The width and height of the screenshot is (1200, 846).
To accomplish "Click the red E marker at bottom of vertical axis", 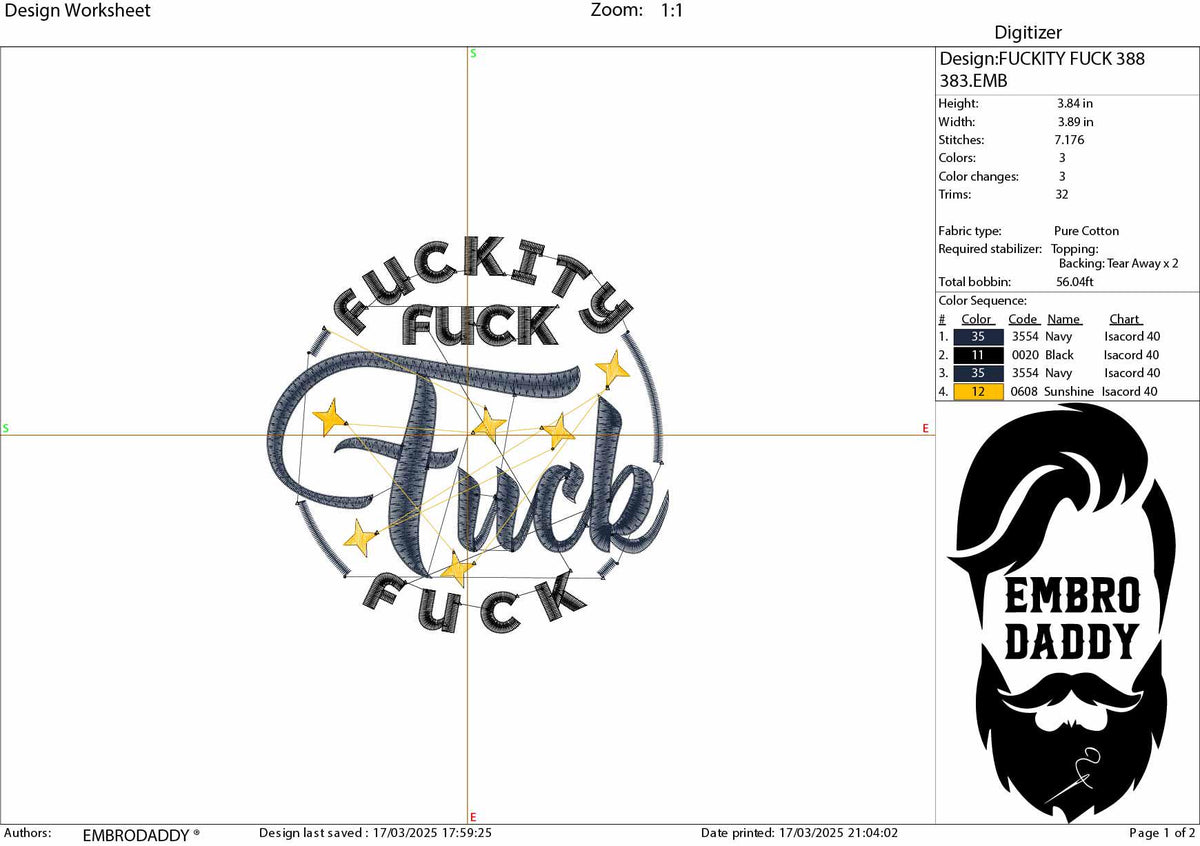I will point(473,817).
